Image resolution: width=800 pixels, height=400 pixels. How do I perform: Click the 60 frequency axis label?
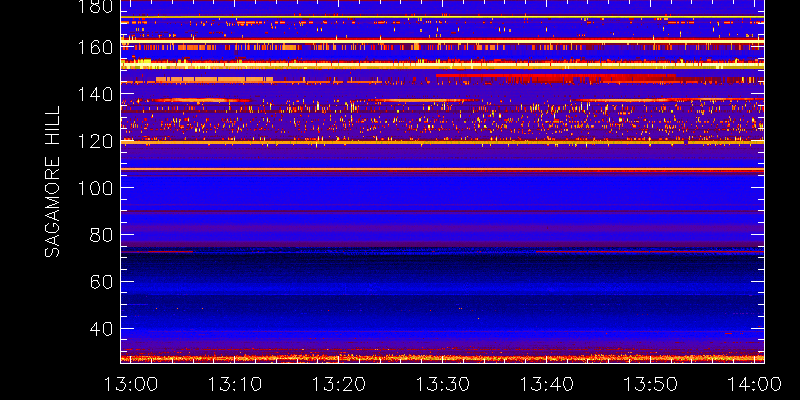101,282
